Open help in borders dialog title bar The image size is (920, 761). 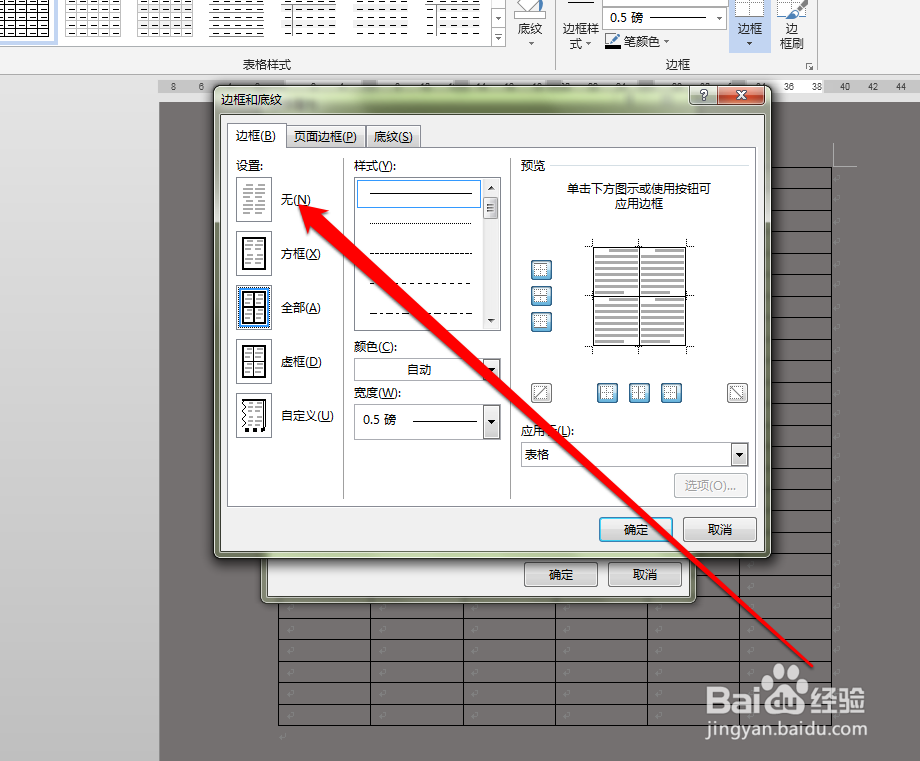703,95
